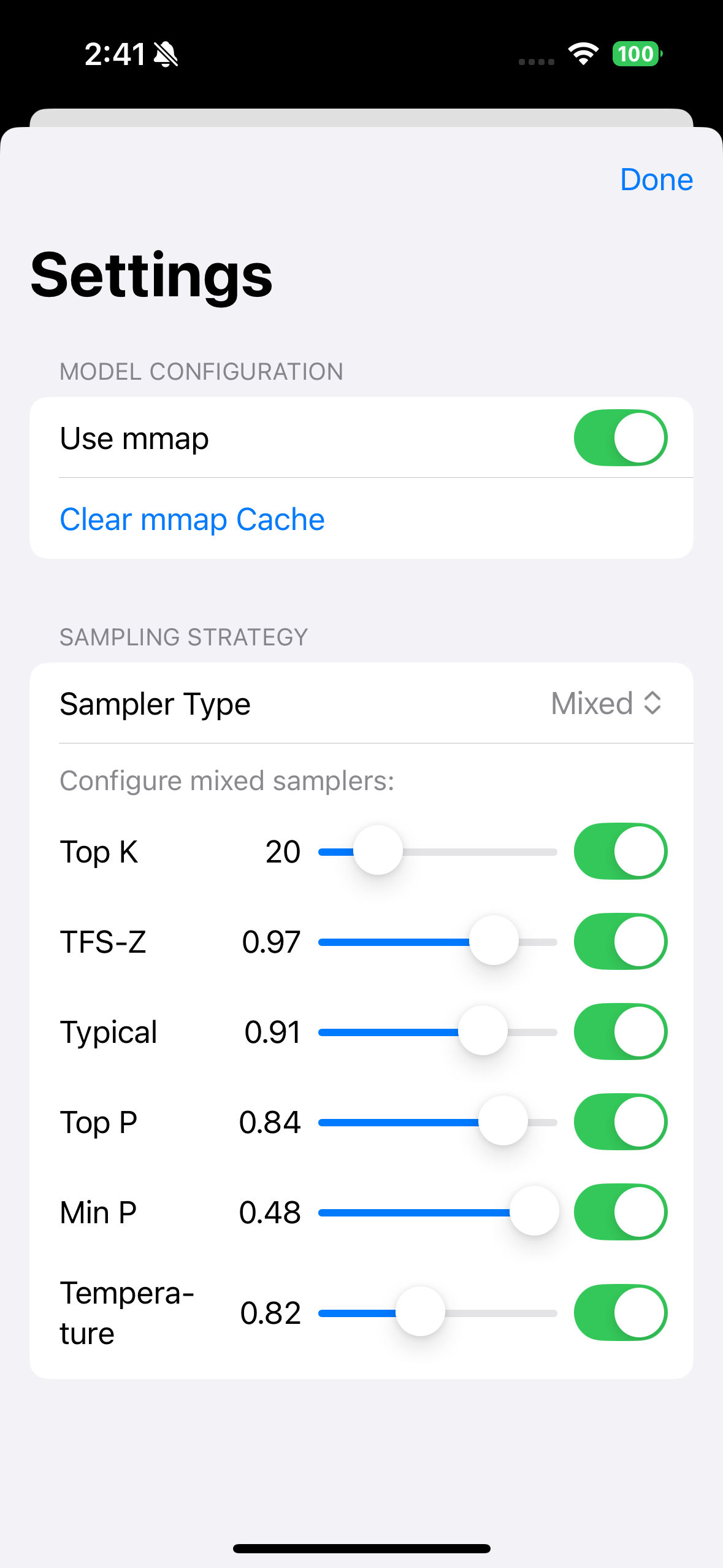Turn off the Temperature toggle
723x1568 pixels.
pyautogui.click(x=620, y=1313)
